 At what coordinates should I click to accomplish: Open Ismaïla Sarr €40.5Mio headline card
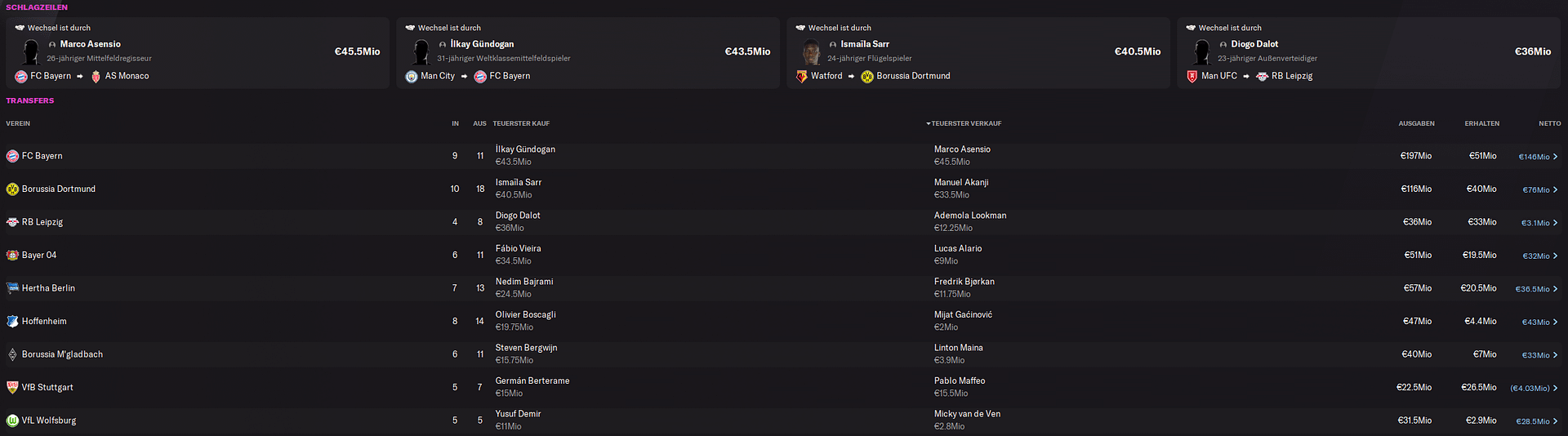pos(978,52)
